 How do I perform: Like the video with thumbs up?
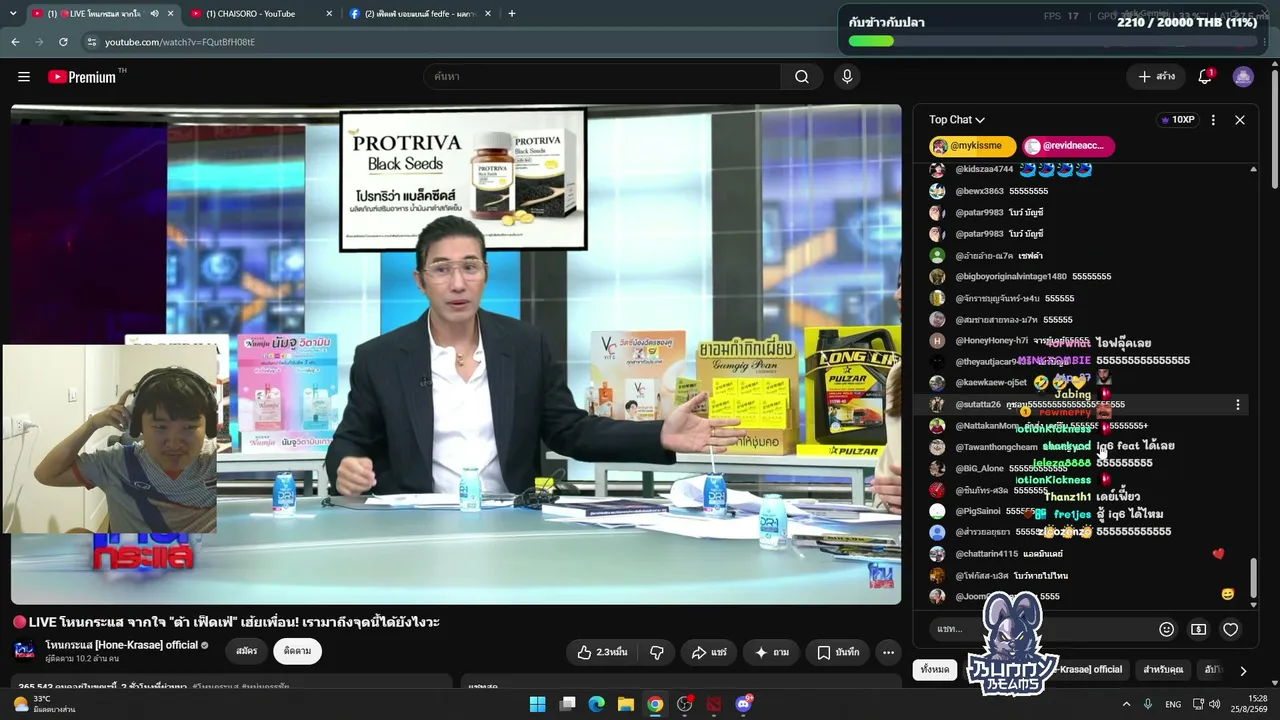pyautogui.click(x=602, y=652)
